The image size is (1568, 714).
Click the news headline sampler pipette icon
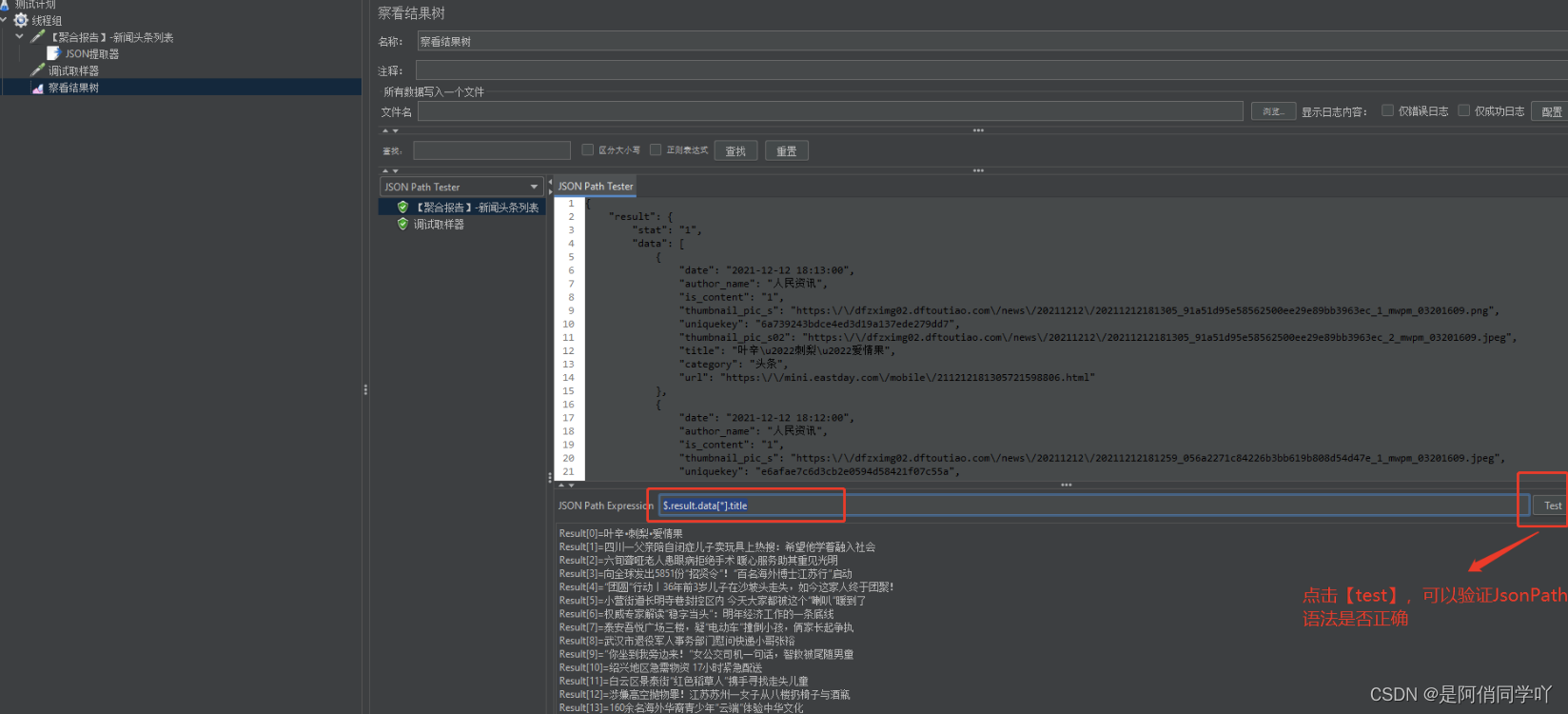pos(38,36)
